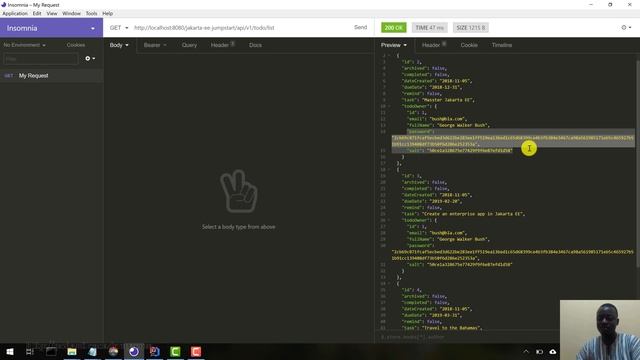Open the GET method dropdown
The height and width of the screenshot is (360, 640).
119,28
